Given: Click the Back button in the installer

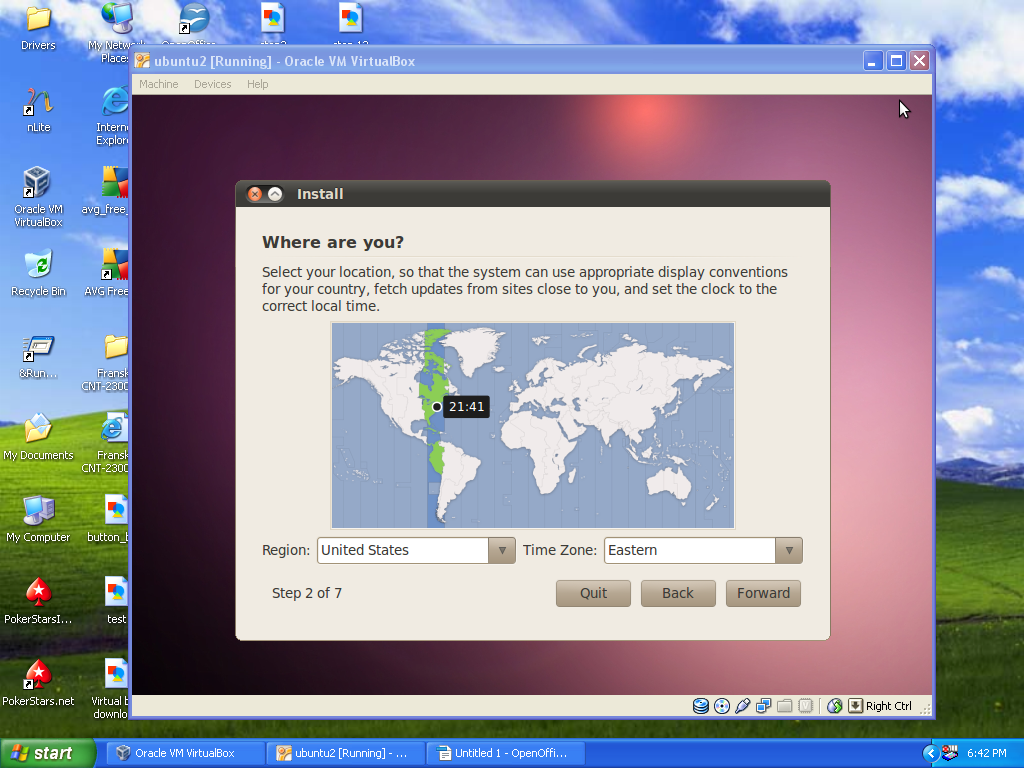Looking at the screenshot, I should click(x=678, y=593).
